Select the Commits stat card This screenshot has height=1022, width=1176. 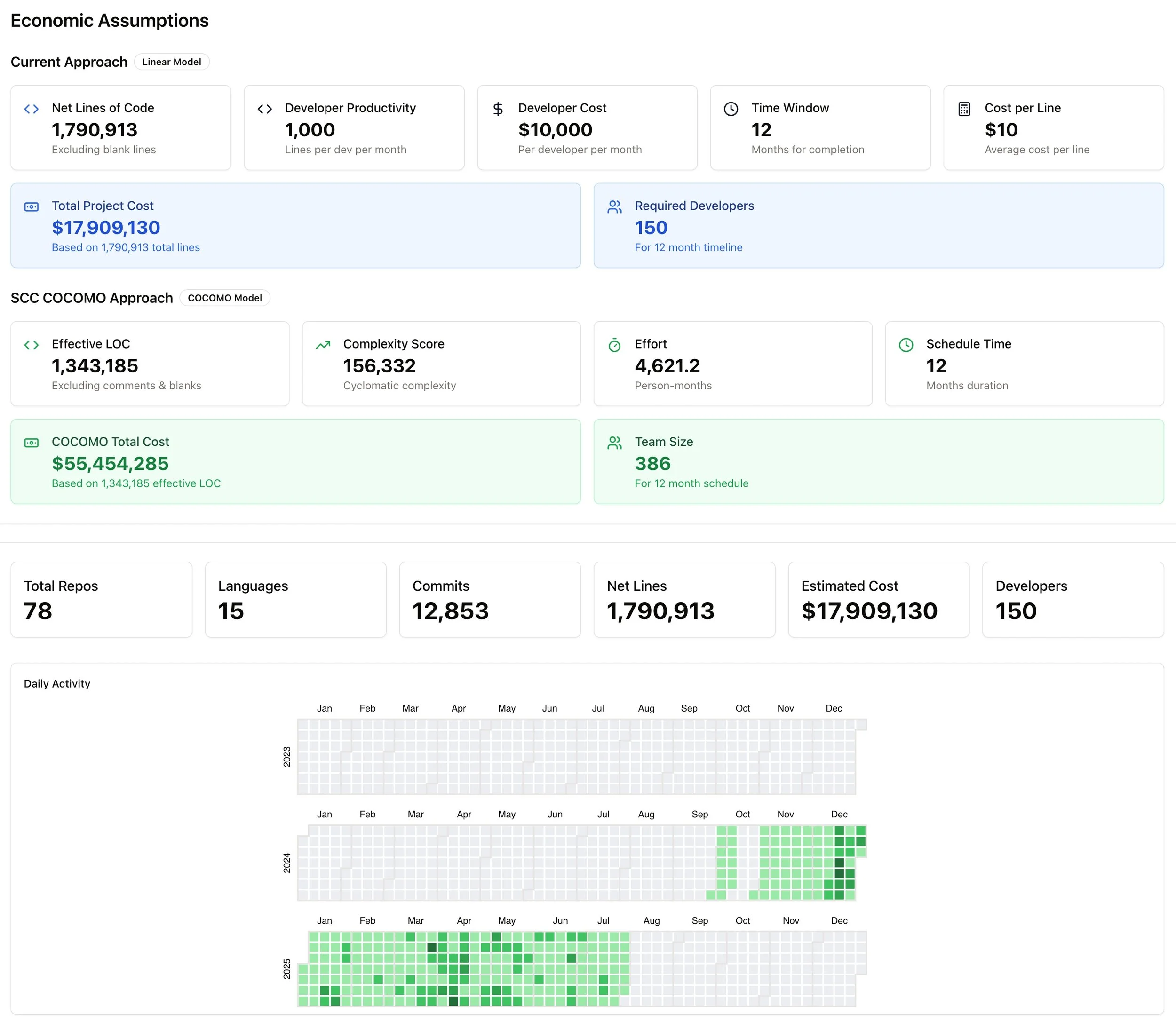[489, 599]
